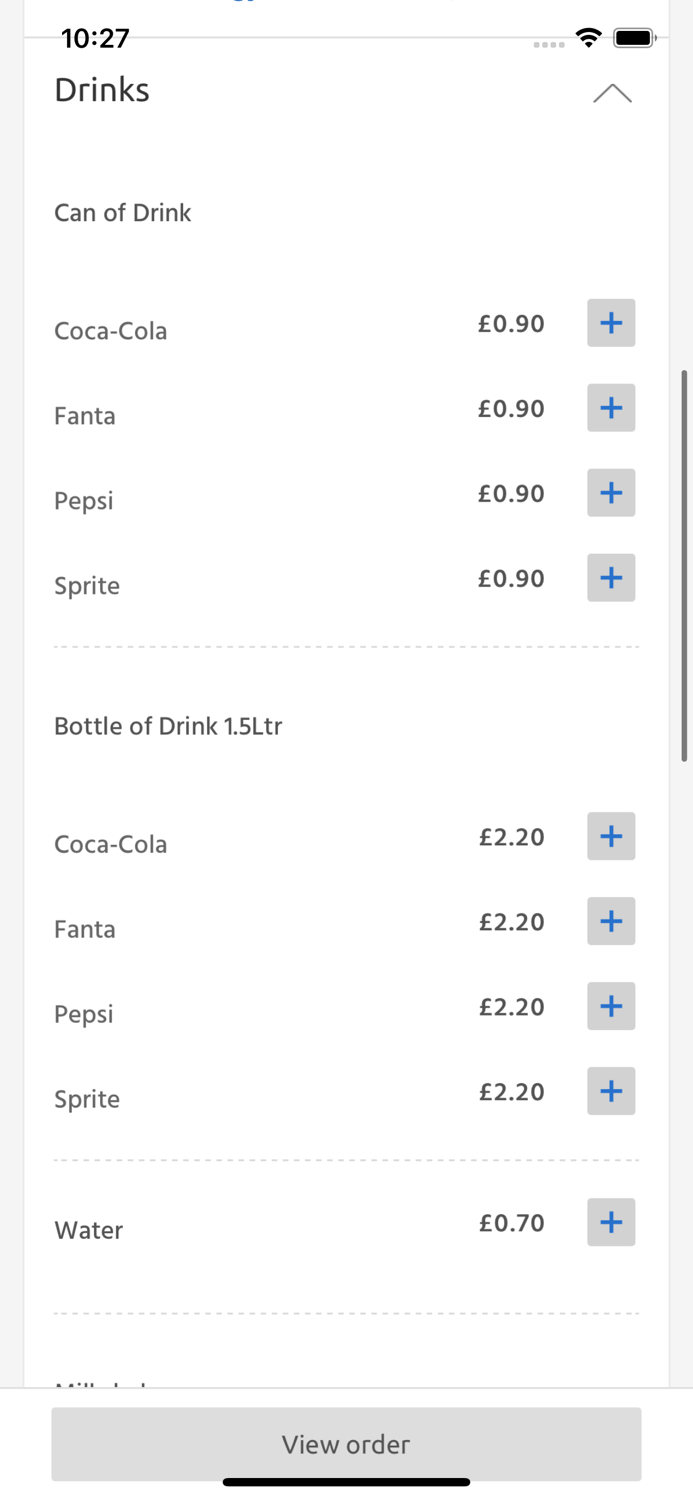Tap the Bottle of Drink 1.5Ltr heading
The width and height of the screenshot is (693, 1500).
tap(168, 726)
